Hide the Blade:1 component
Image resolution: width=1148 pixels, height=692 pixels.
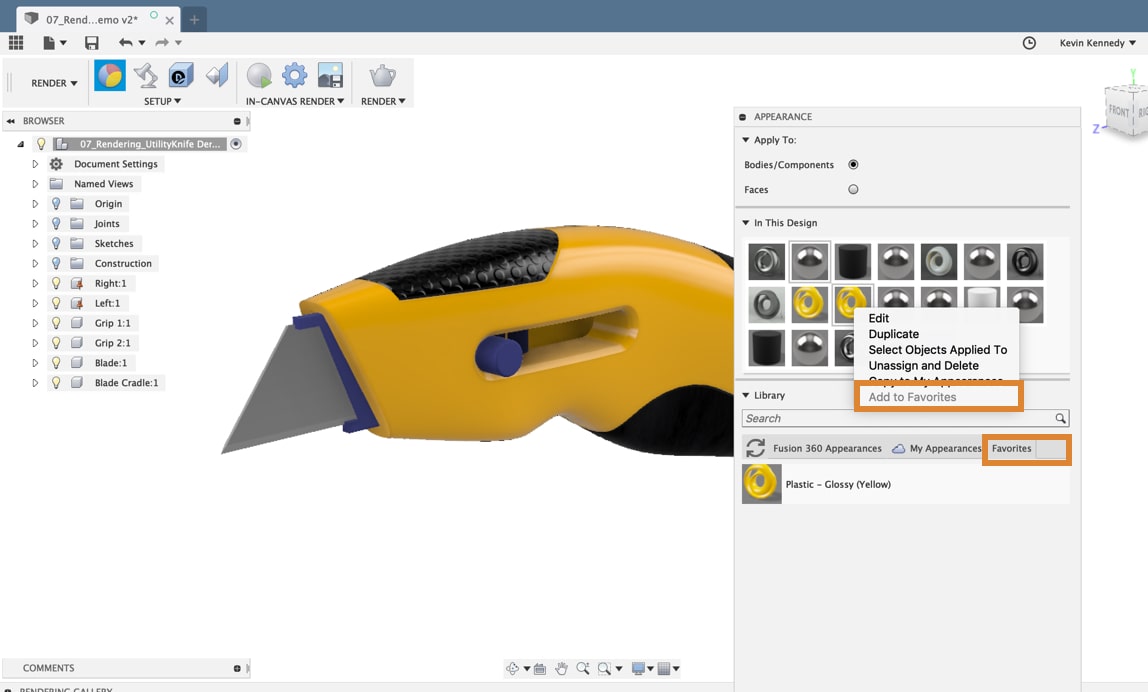[x=56, y=362]
